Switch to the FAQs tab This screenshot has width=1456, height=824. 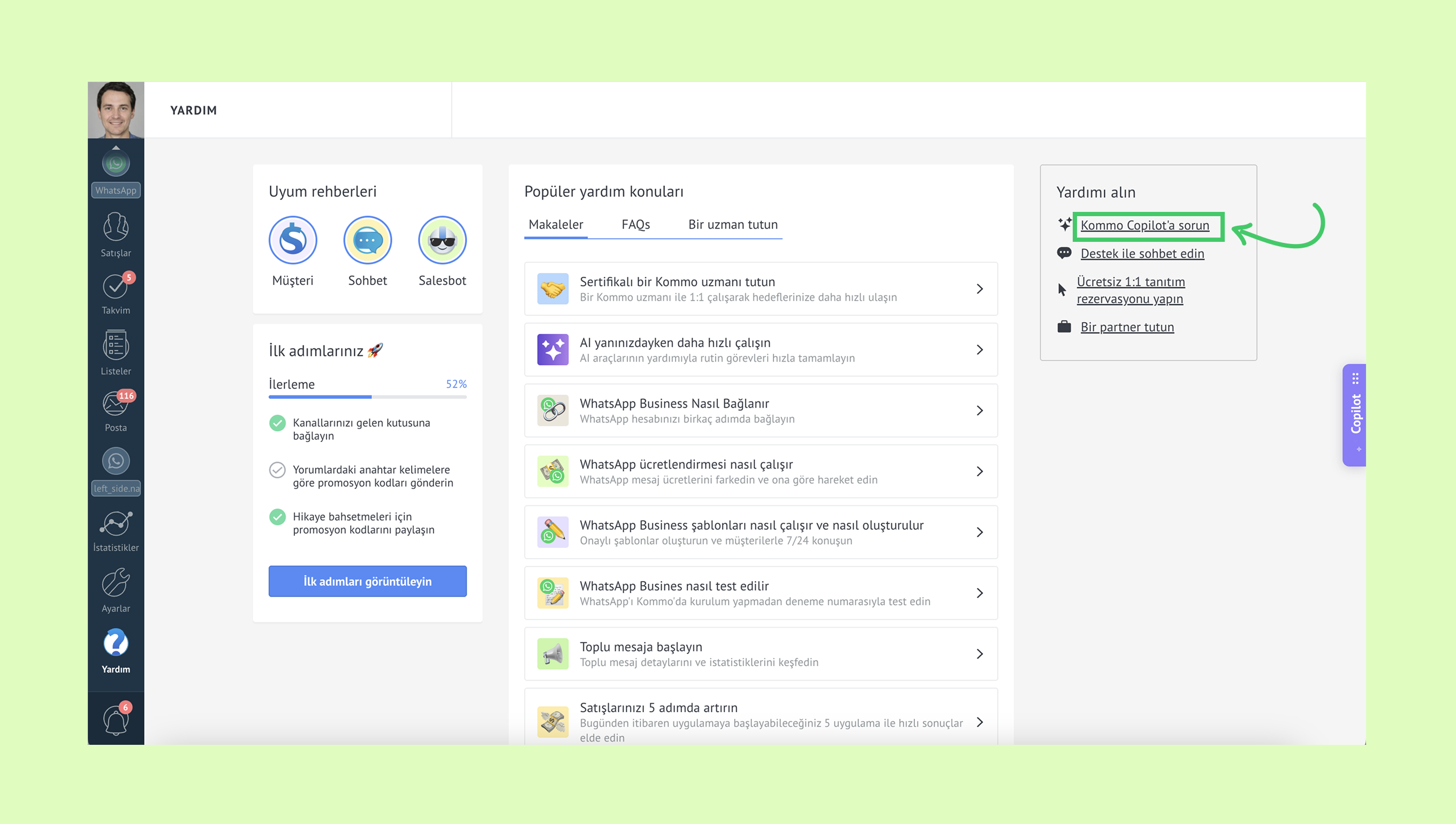pyautogui.click(x=635, y=225)
